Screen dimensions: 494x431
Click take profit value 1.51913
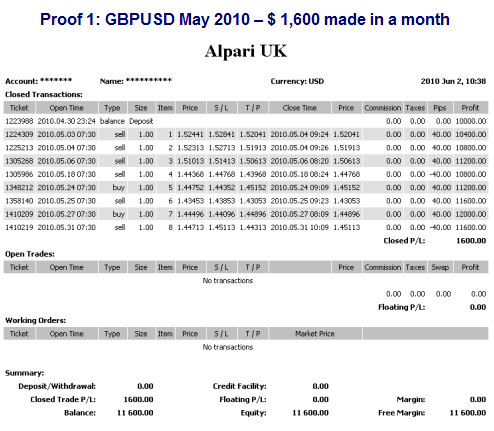pos(253,148)
